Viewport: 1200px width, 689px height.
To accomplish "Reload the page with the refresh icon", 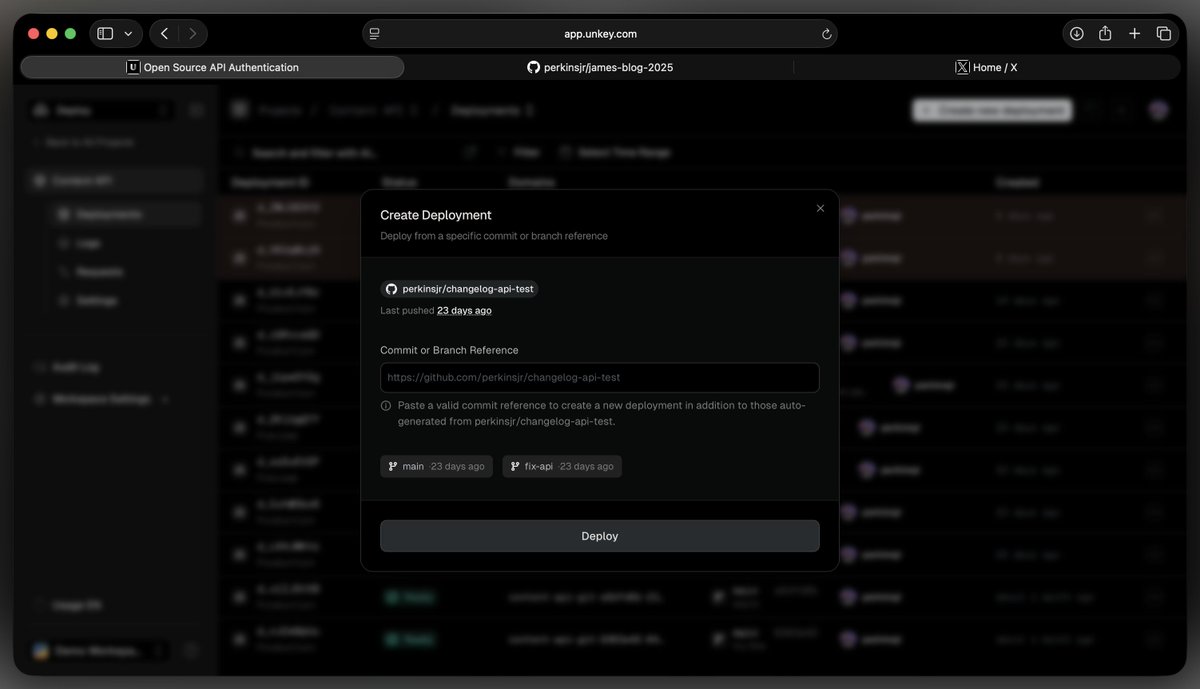I will pyautogui.click(x=826, y=33).
